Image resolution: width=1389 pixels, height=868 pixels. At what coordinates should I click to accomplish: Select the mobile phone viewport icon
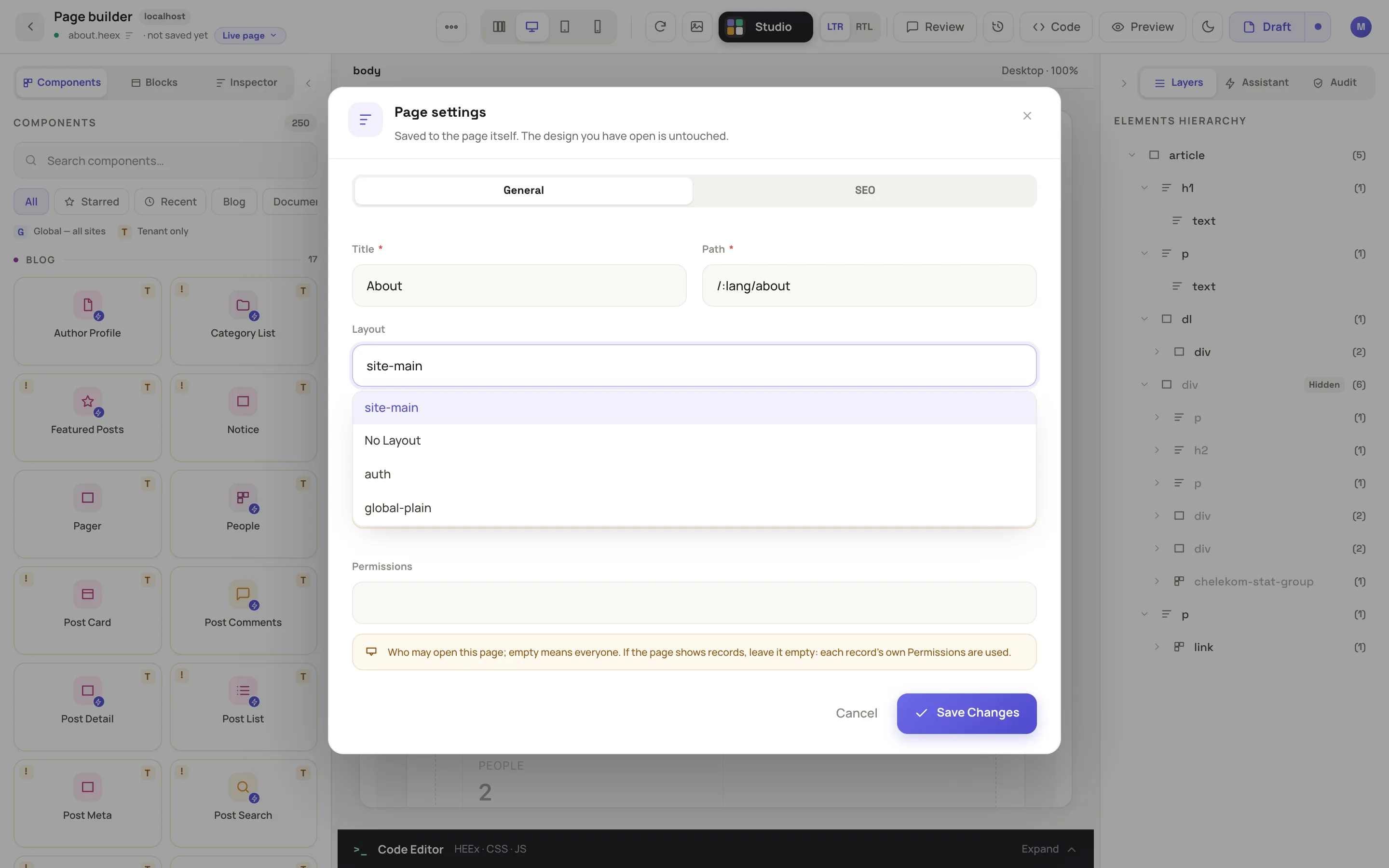tap(598, 27)
